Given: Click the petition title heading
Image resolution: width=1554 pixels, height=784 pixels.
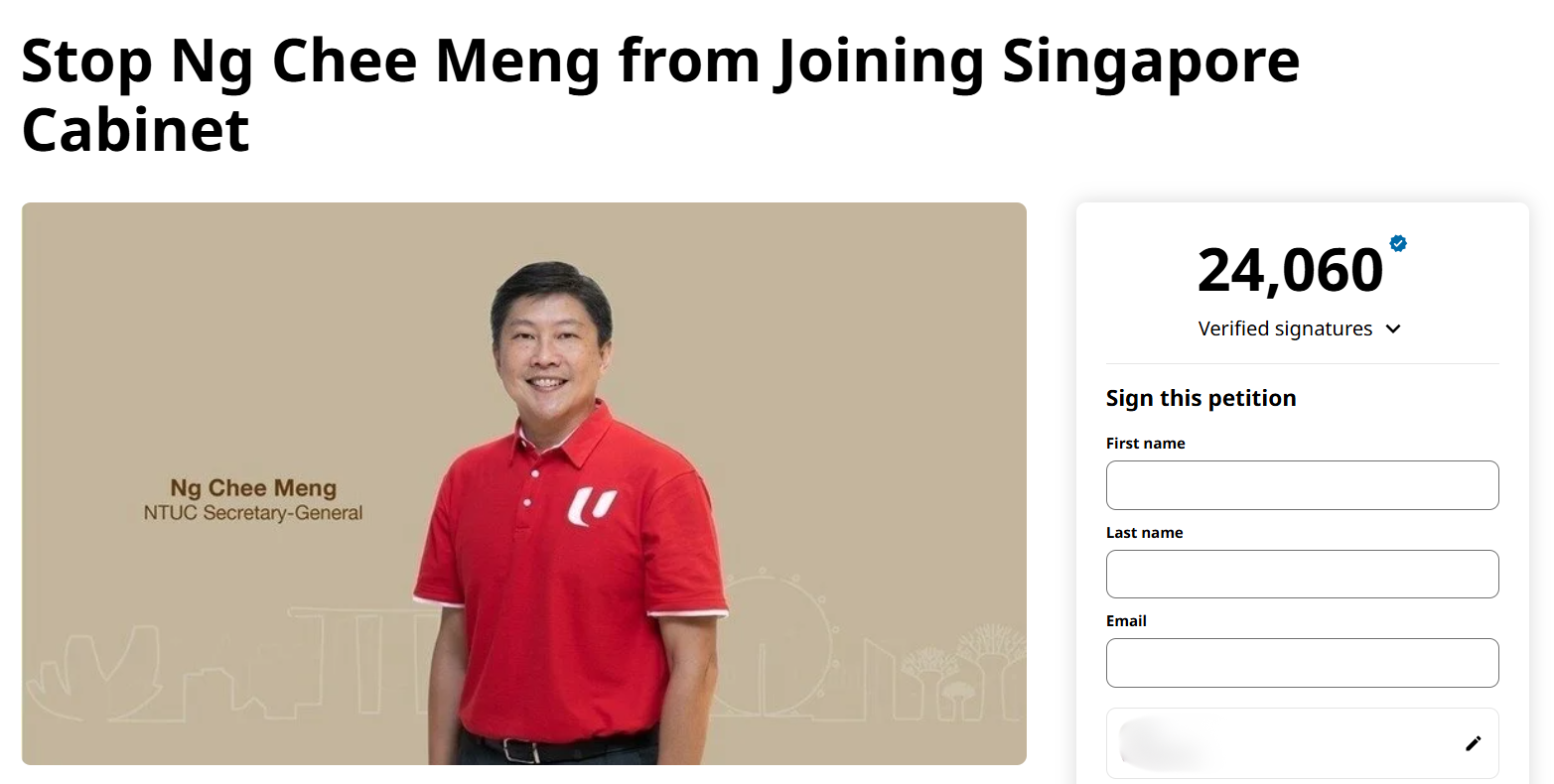Looking at the screenshot, I should [660, 95].
